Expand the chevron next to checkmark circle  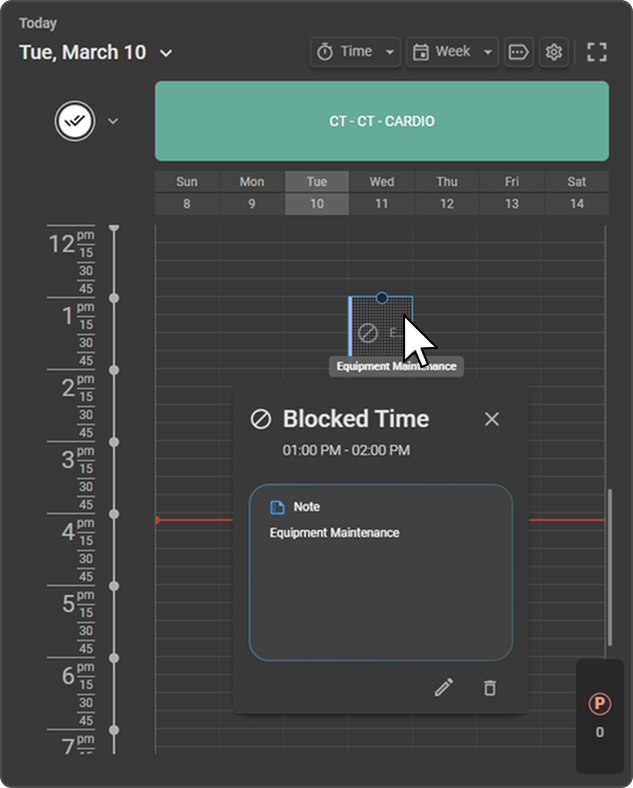click(113, 121)
